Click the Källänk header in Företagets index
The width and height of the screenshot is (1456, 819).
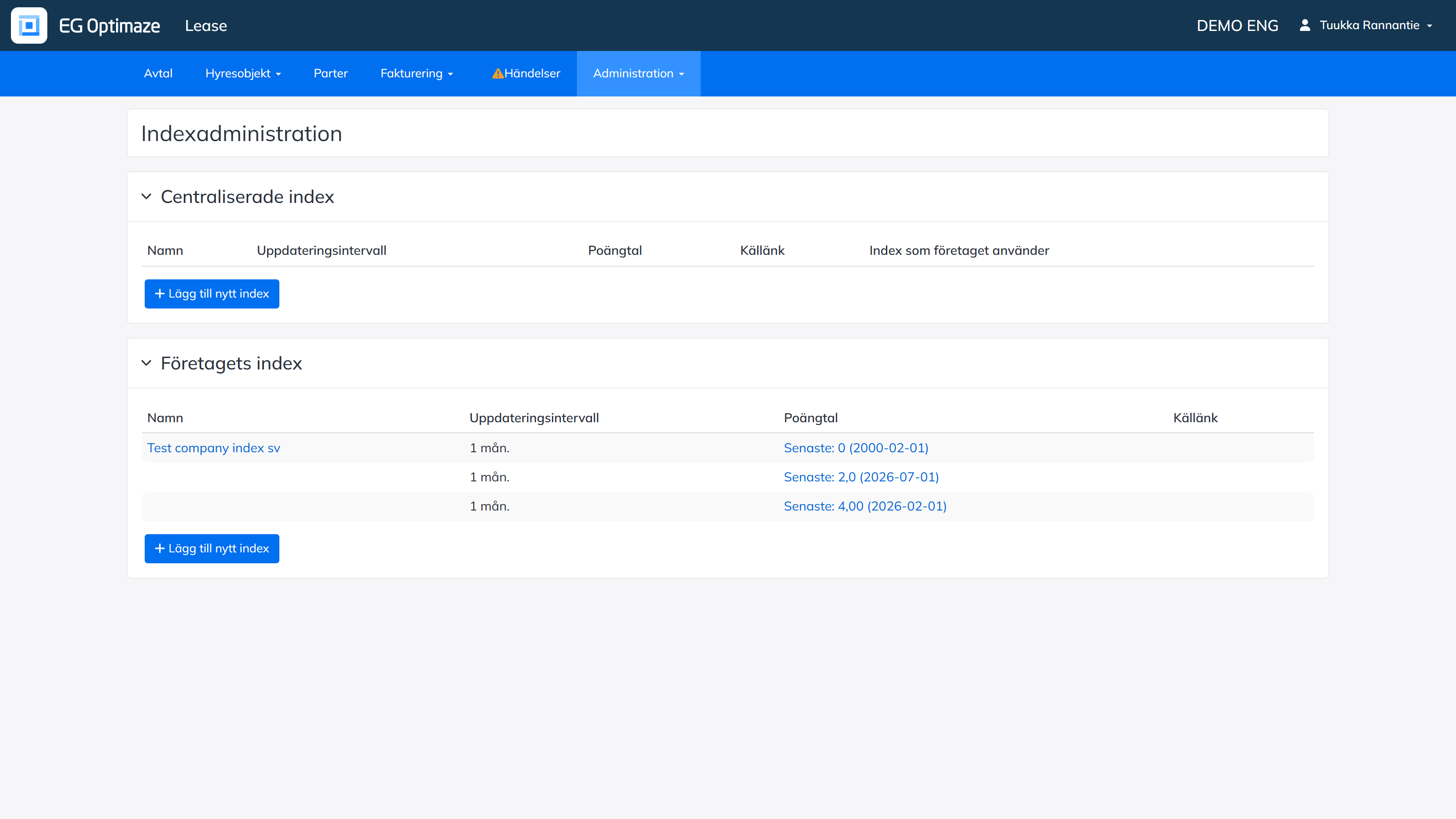pos(1195,418)
